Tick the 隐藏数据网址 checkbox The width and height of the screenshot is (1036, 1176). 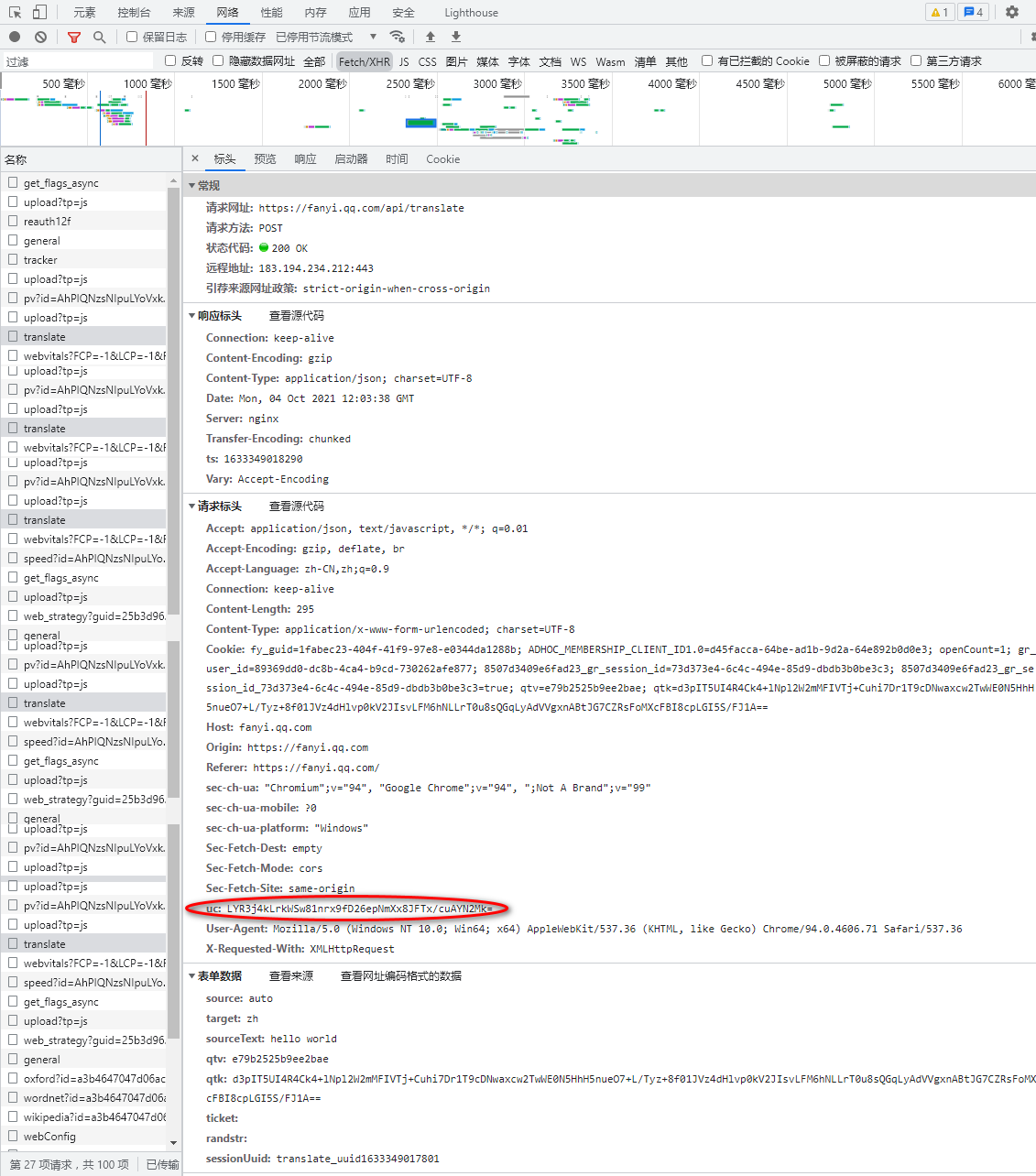pyautogui.click(x=218, y=60)
